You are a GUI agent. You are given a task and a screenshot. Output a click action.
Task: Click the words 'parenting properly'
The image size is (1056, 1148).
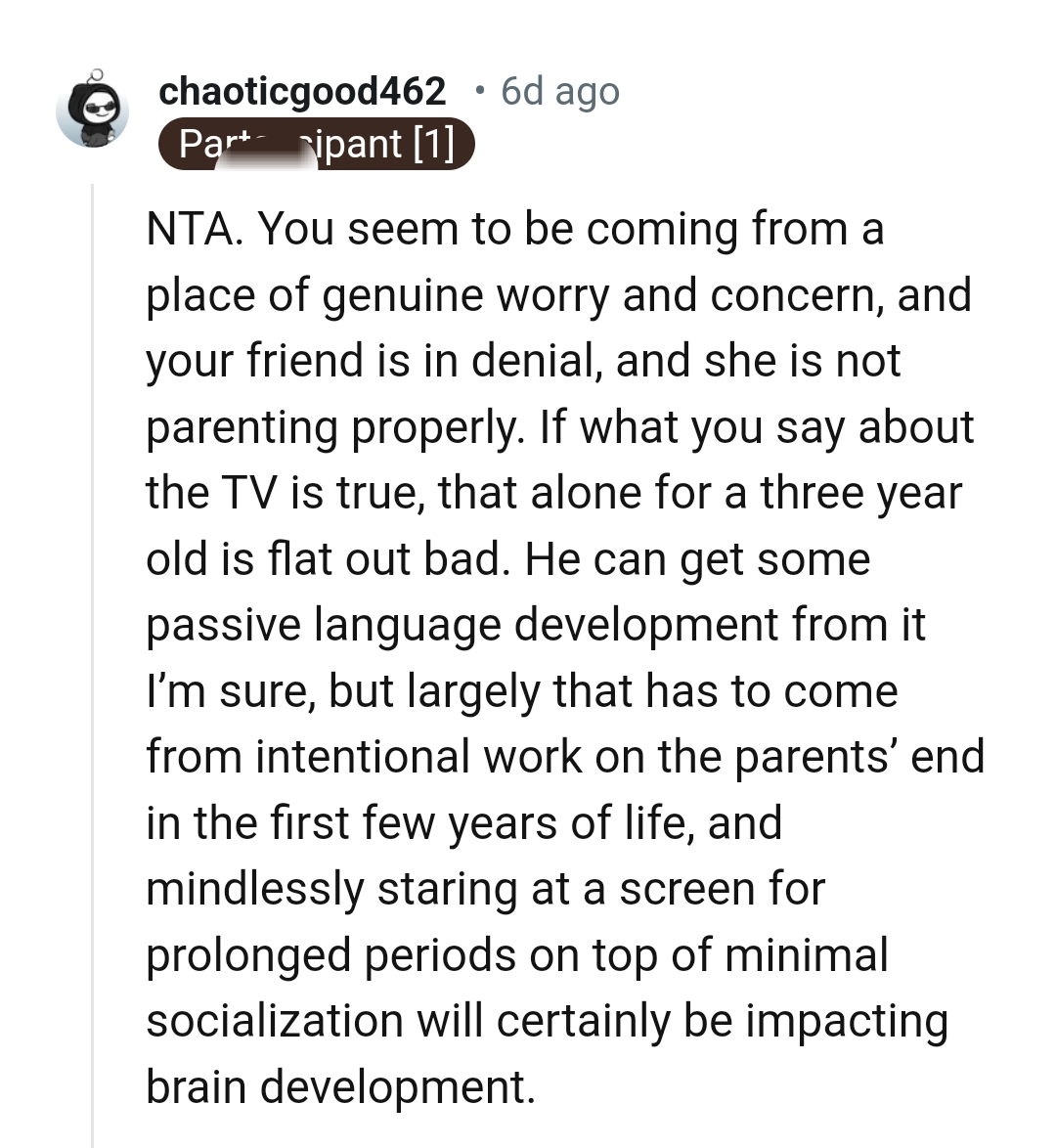(333, 427)
